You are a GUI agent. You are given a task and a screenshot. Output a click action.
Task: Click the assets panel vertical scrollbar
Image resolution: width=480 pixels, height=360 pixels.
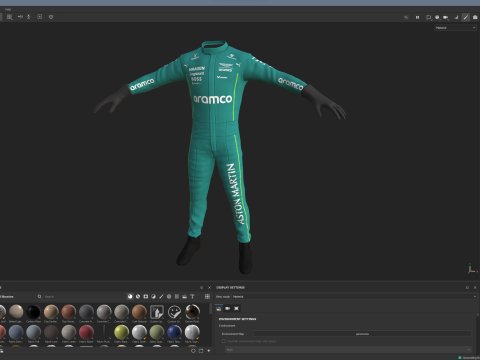pyautogui.click(x=211, y=308)
